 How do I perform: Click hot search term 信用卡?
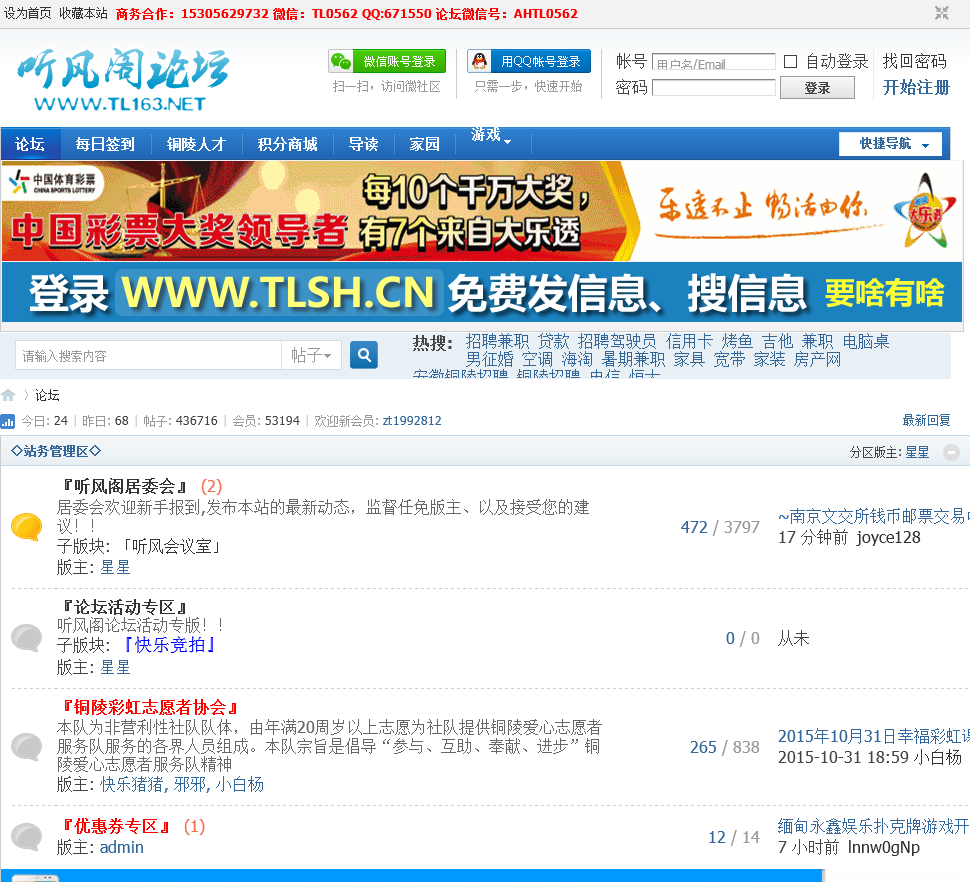pos(689,341)
